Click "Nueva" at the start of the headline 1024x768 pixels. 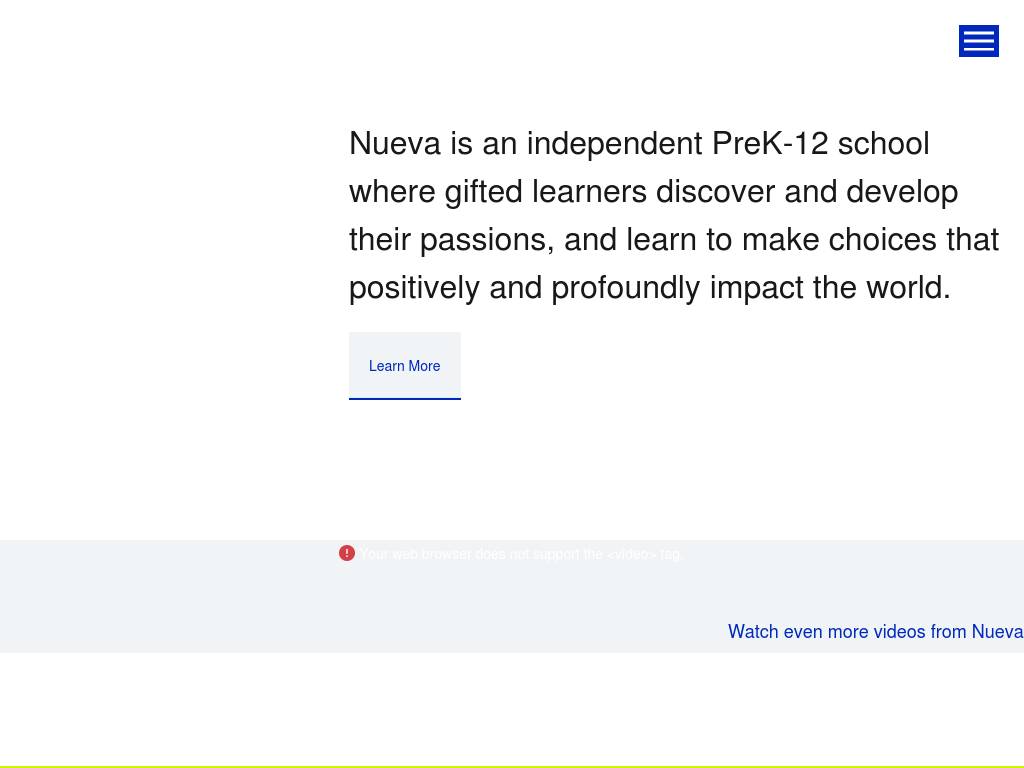395,143
